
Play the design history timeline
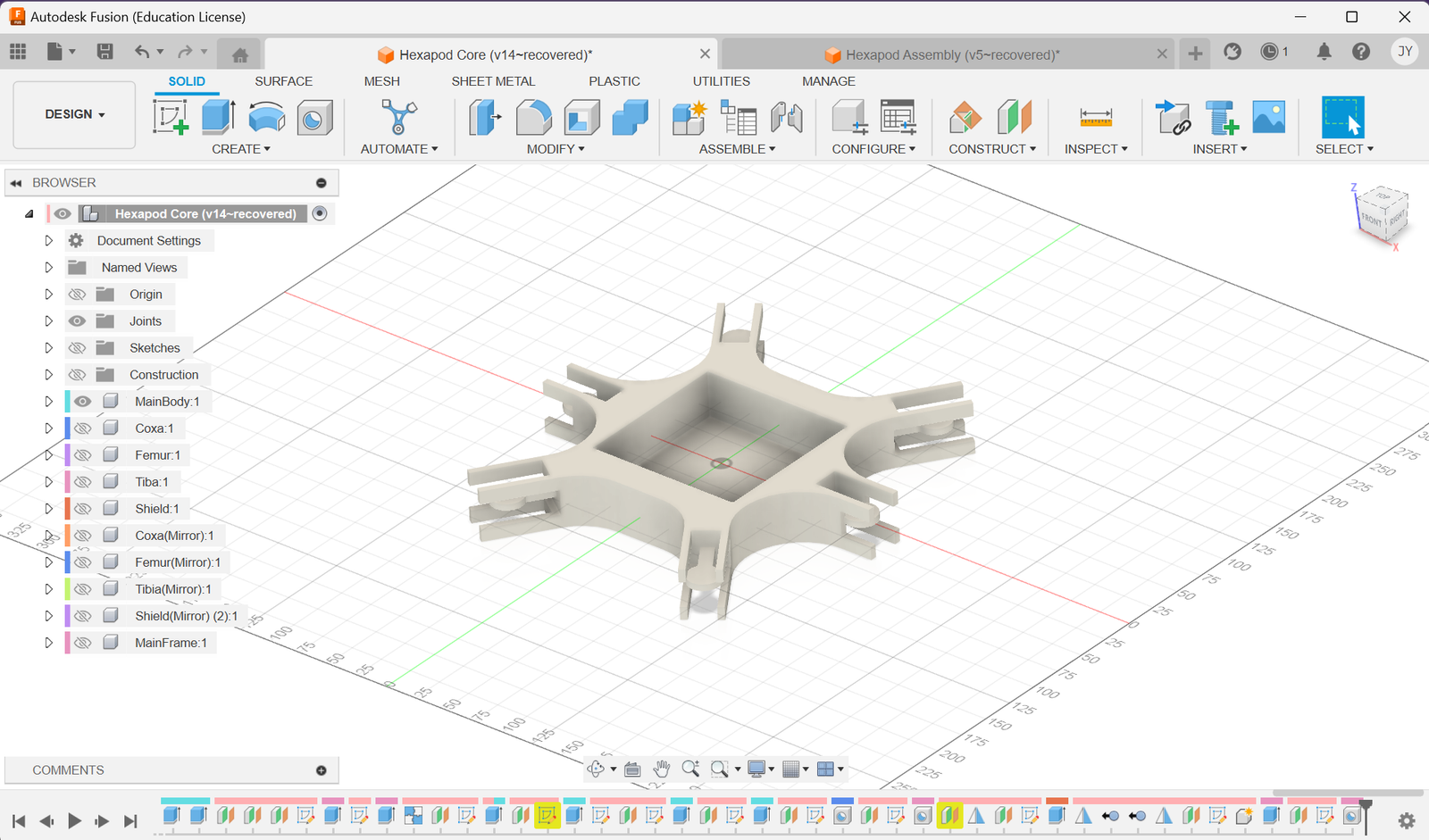tap(74, 820)
